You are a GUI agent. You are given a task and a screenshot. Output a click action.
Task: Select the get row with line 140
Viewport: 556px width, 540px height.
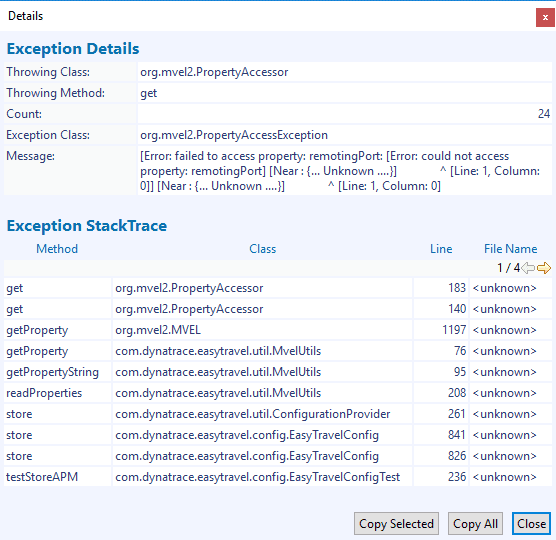(278, 309)
